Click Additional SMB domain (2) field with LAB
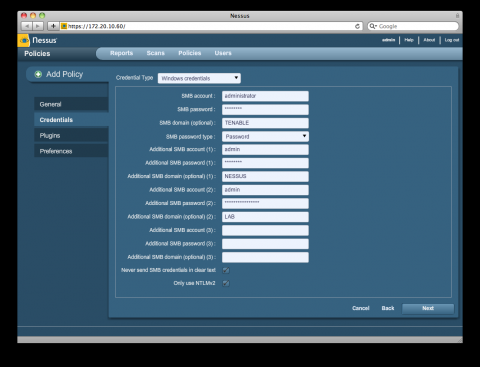This screenshot has width=480, height=367. pos(265,217)
